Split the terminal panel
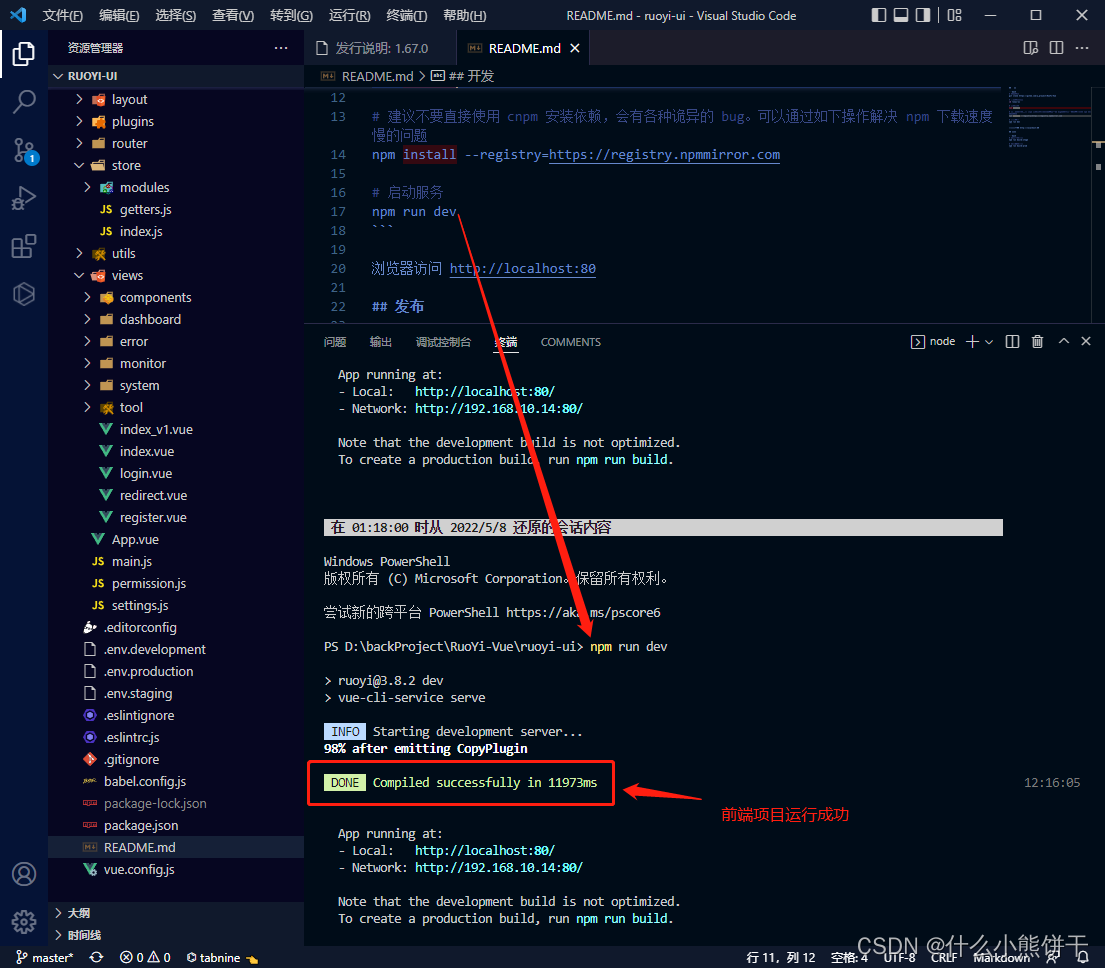Screen dimensions: 1105x968 pos(1012,342)
